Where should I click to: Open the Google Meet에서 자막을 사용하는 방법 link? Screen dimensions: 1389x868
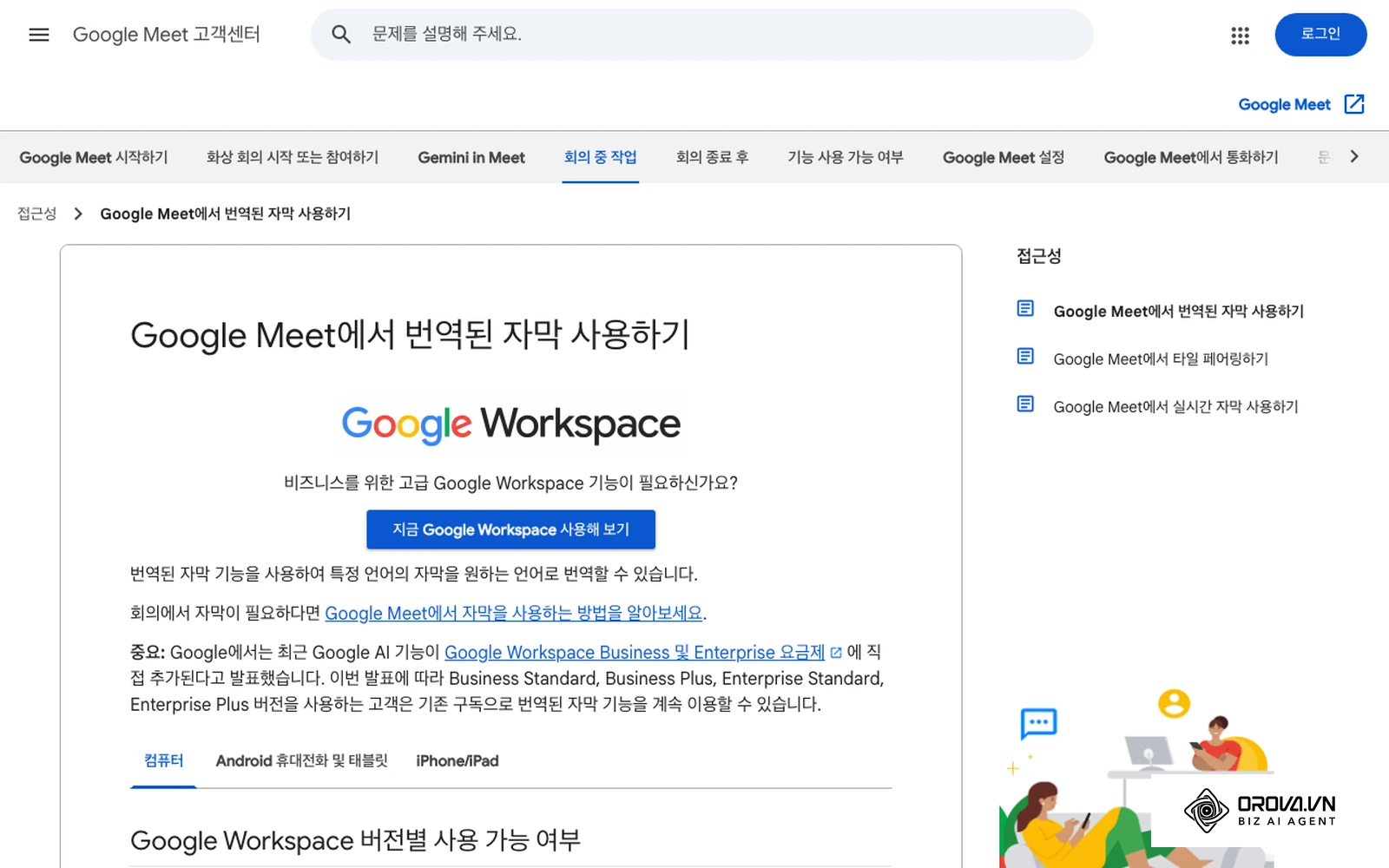[x=514, y=613]
